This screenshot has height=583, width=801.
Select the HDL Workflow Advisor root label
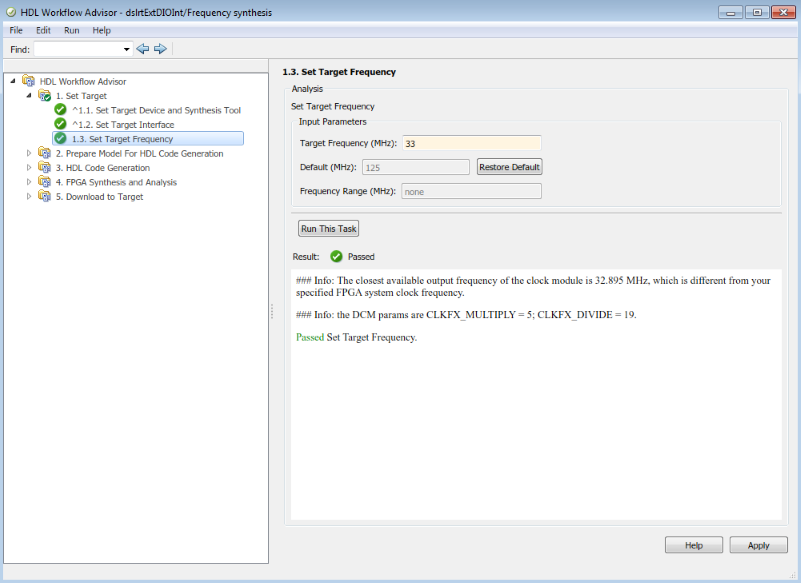pyautogui.click(x=83, y=82)
